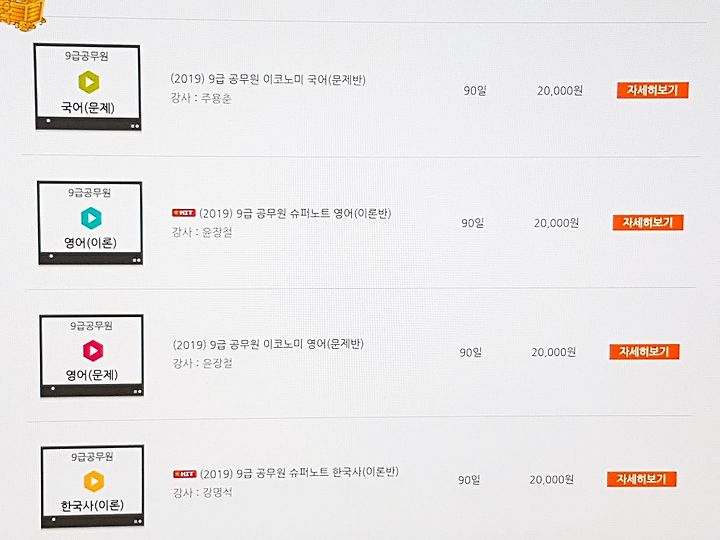Open 자세히보기 for 이코노미 국어(문제반)

click(652, 90)
